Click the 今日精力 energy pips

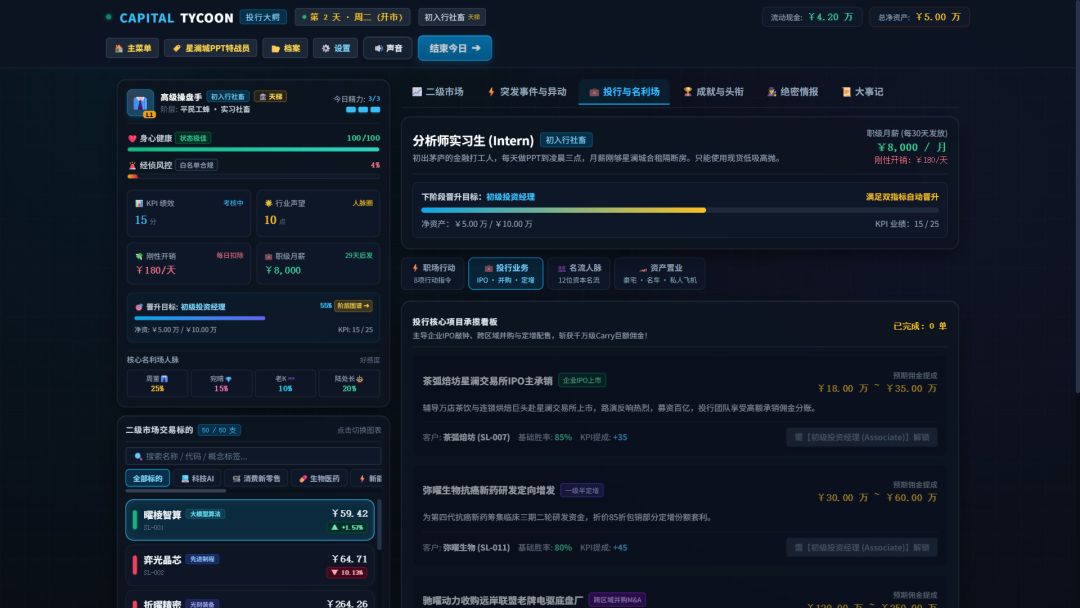click(x=363, y=109)
